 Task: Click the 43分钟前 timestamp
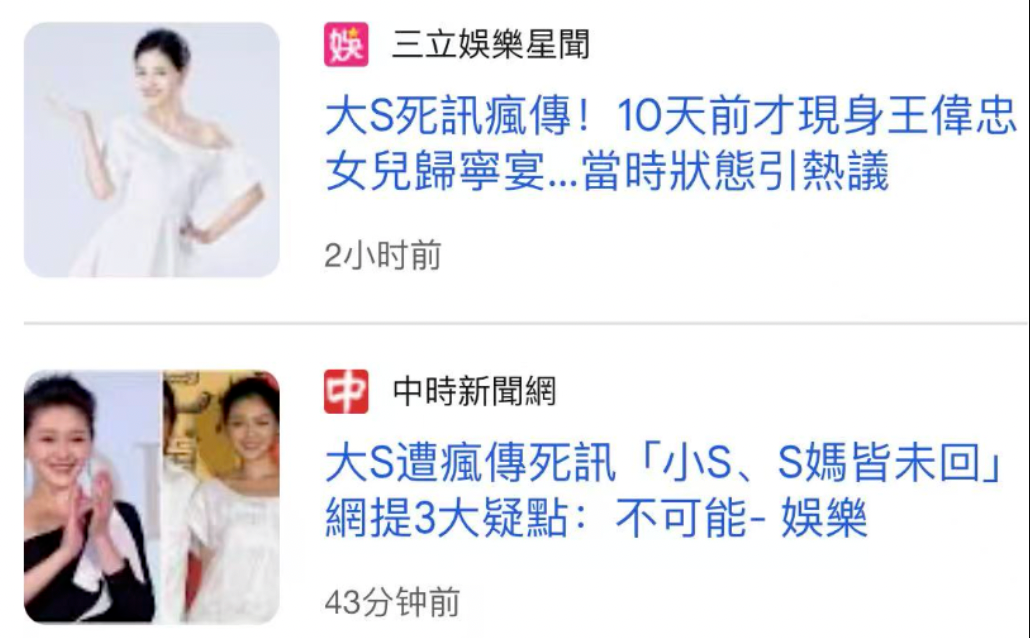pos(392,602)
